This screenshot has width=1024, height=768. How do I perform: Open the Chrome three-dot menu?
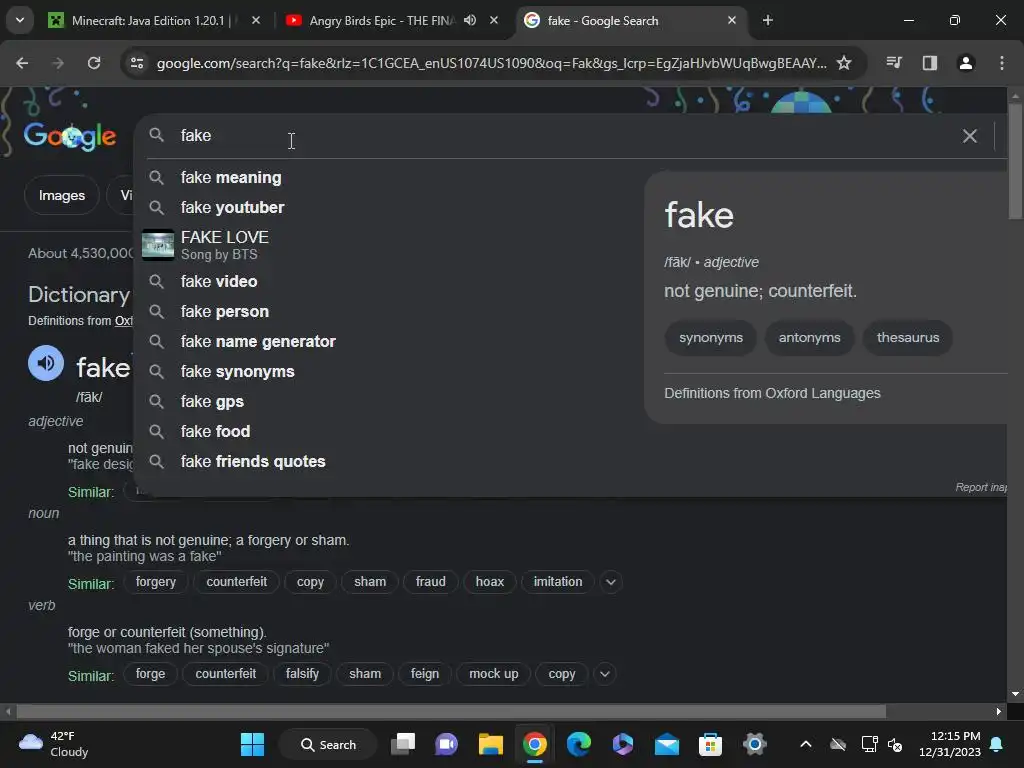click(1002, 63)
